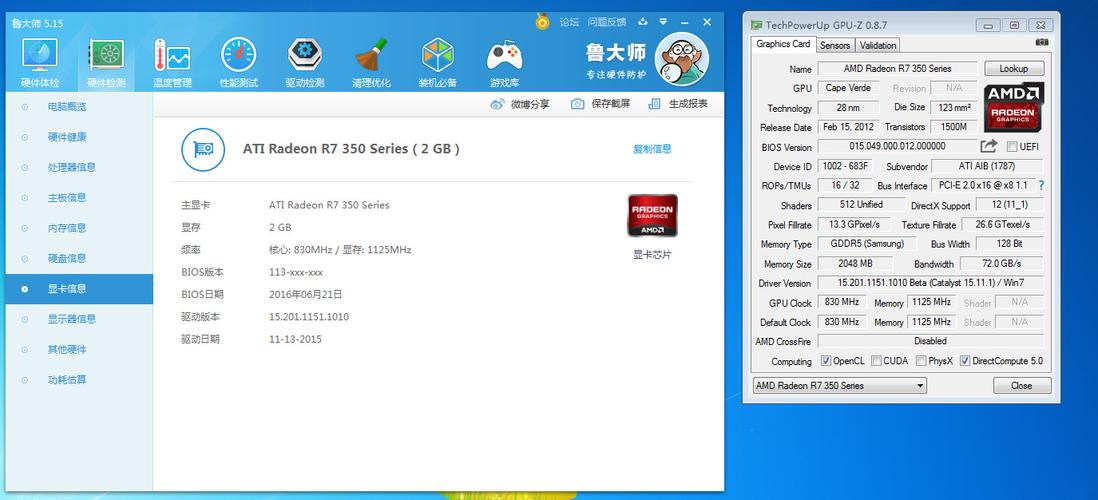1098x500 pixels.
Task: Toggle the OpenCL checkbox
Action: [826, 361]
